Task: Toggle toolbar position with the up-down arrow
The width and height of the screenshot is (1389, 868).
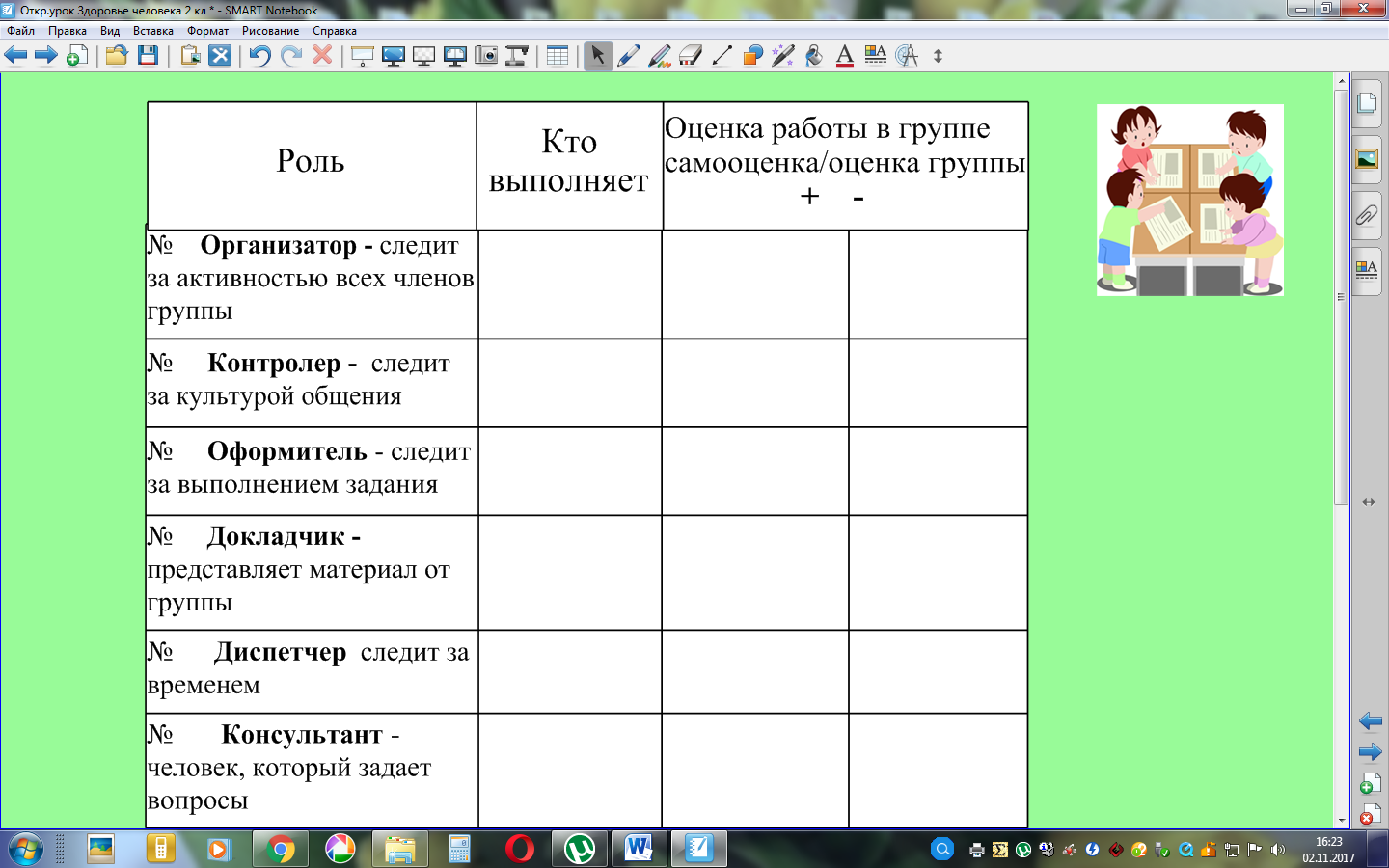Action: coord(938,56)
